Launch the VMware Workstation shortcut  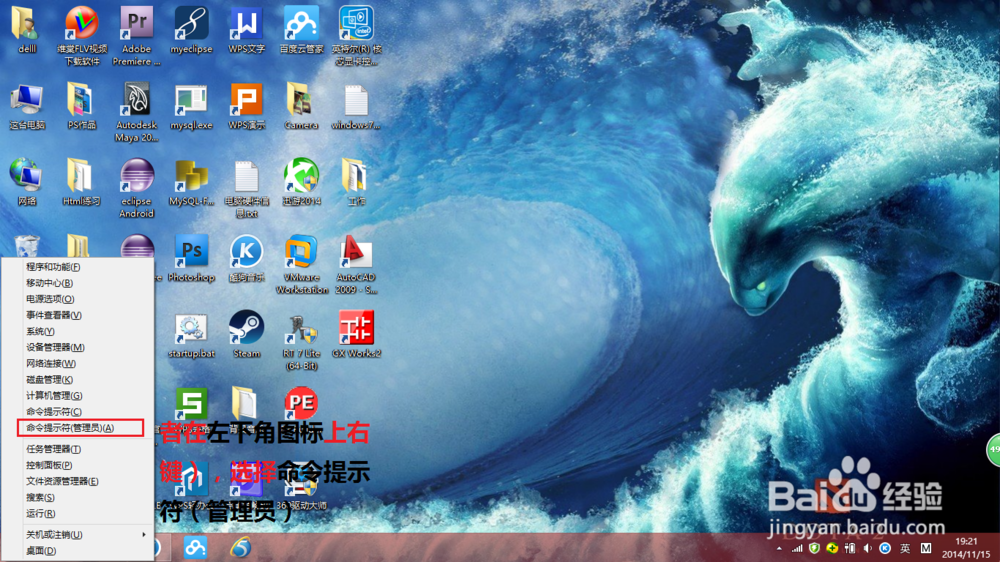(x=302, y=263)
